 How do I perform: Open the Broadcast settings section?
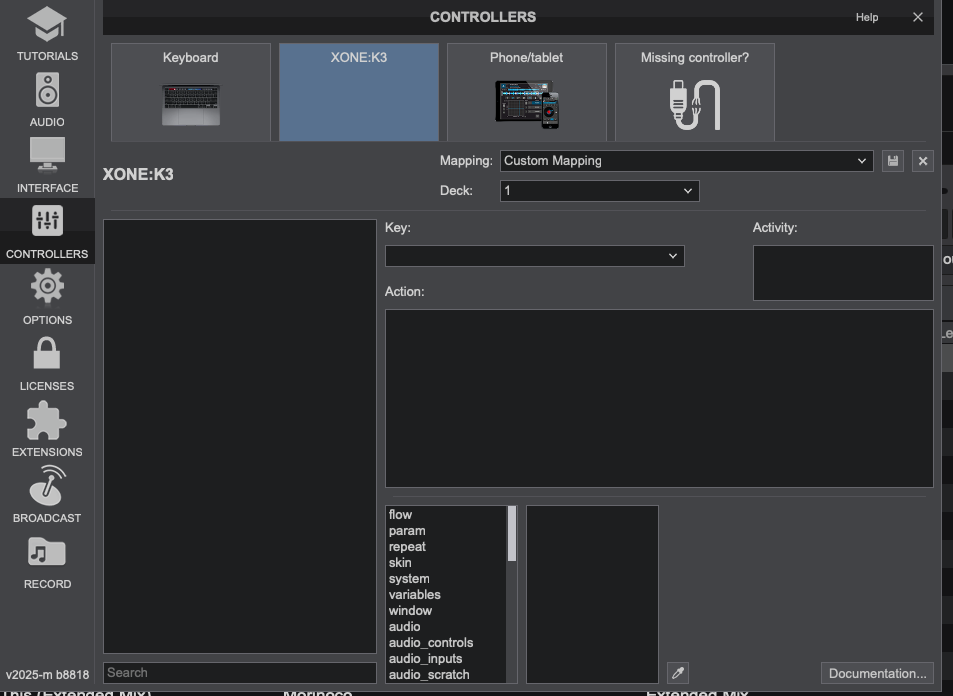tap(47, 496)
